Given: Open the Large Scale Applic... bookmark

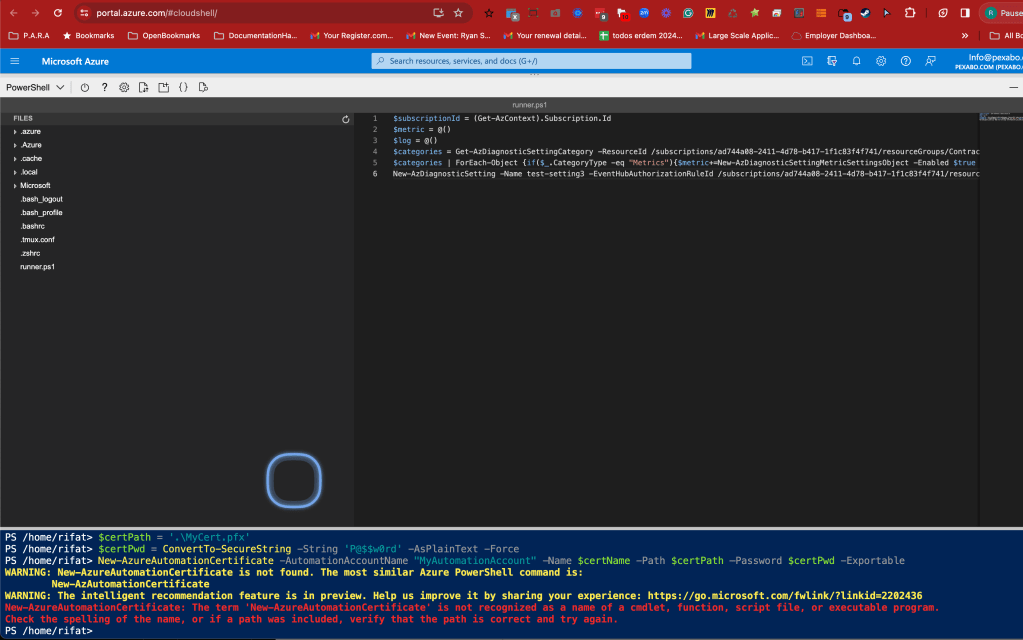Looking at the screenshot, I should tap(737, 36).
